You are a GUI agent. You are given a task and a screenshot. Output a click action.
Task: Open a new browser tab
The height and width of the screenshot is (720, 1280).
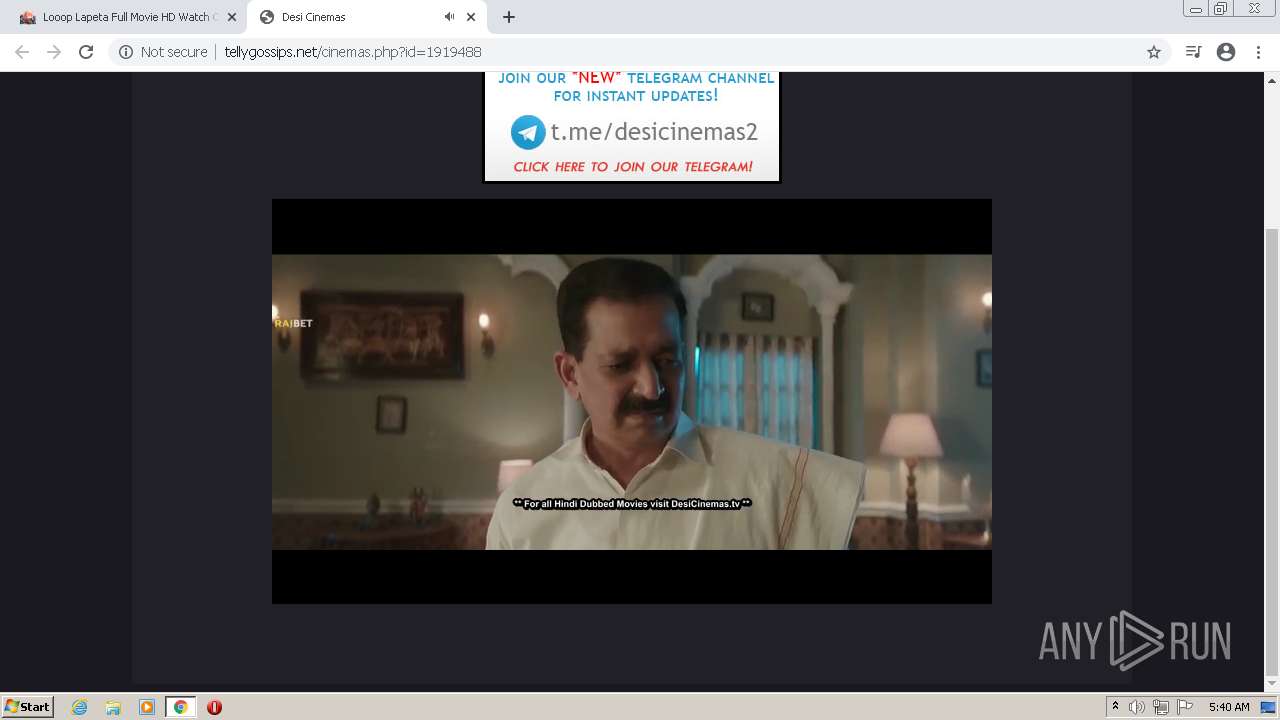[x=509, y=17]
